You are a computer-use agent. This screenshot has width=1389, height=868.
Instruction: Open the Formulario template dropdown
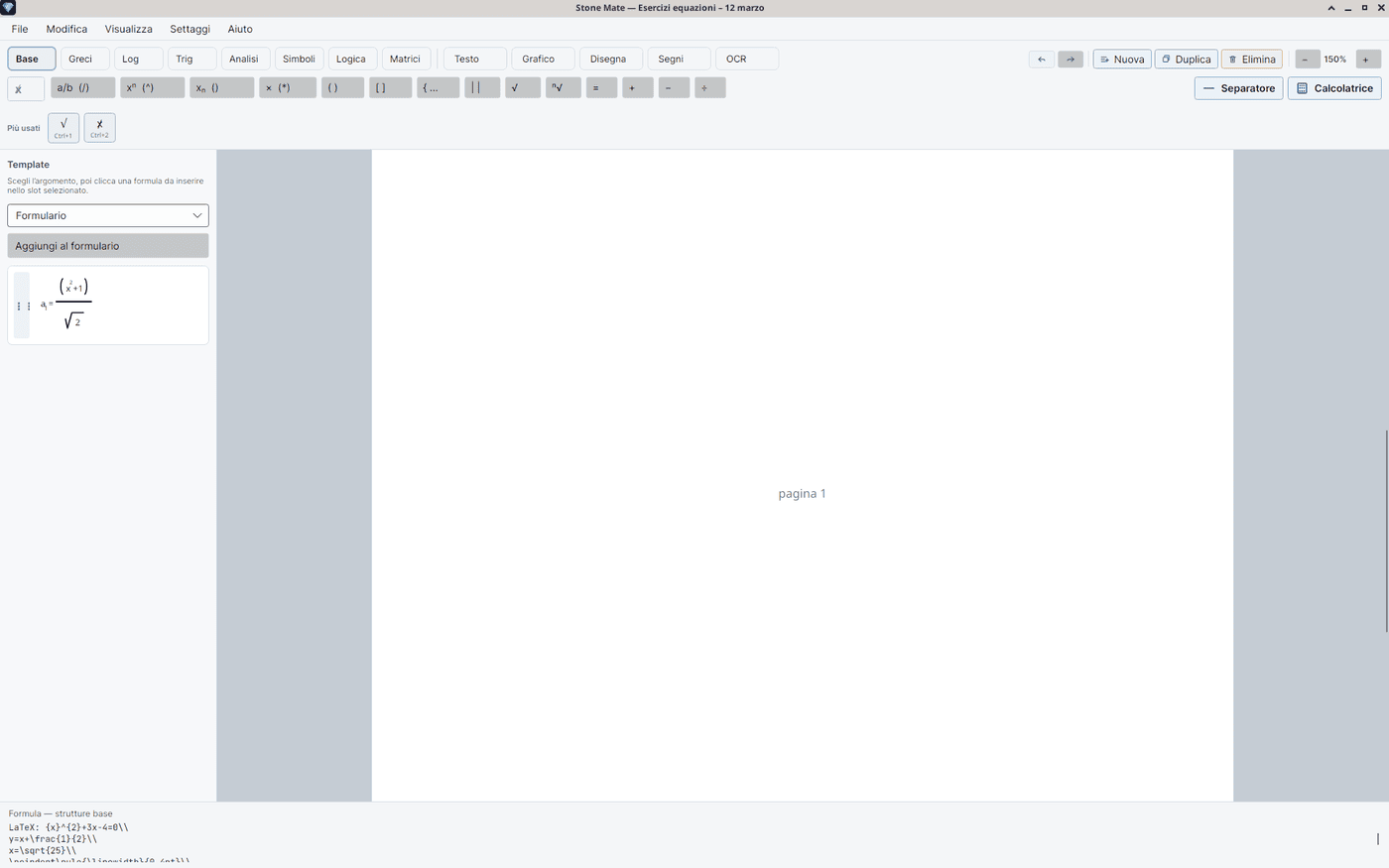108,215
